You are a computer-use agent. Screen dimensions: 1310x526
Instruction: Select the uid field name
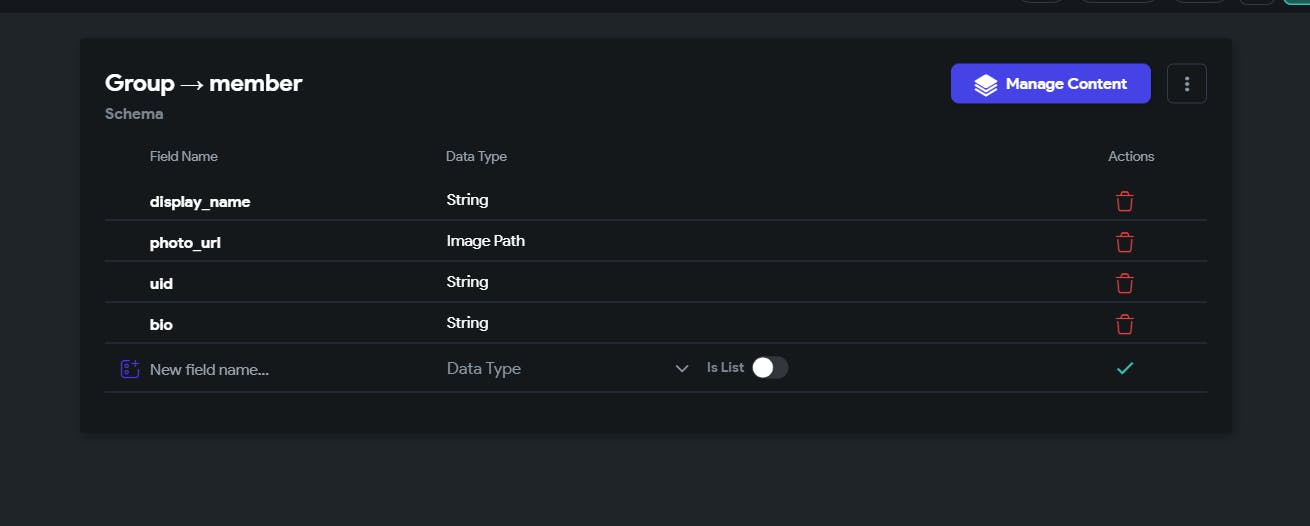161,284
